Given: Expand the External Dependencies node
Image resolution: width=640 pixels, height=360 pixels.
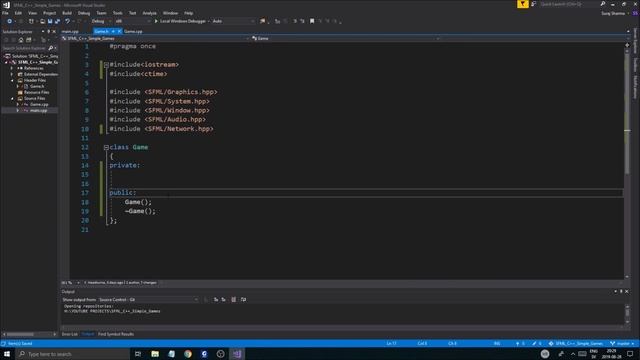Looking at the screenshot, I should tap(12, 74).
